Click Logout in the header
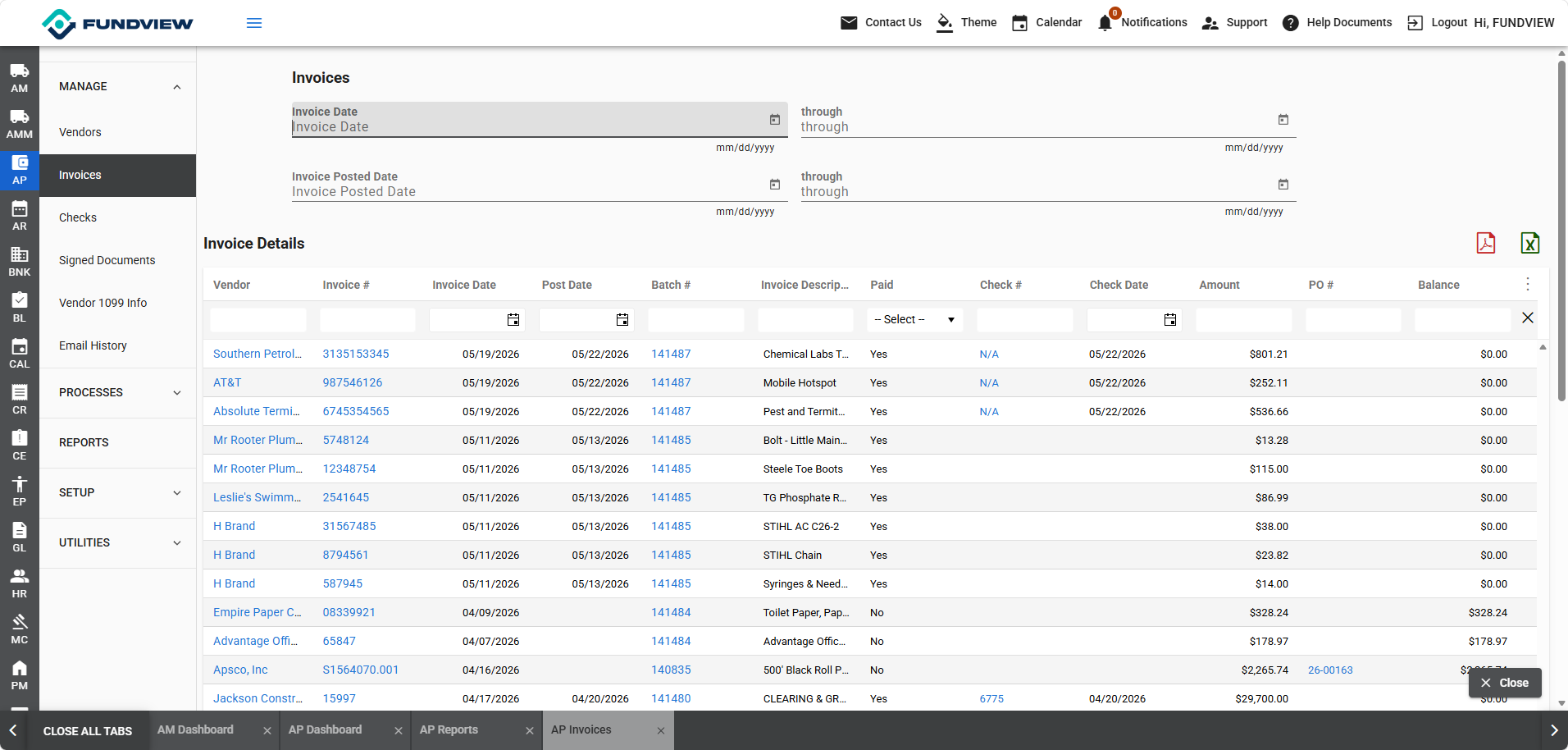The width and height of the screenshot is (1568, 750). (1438, 22)
